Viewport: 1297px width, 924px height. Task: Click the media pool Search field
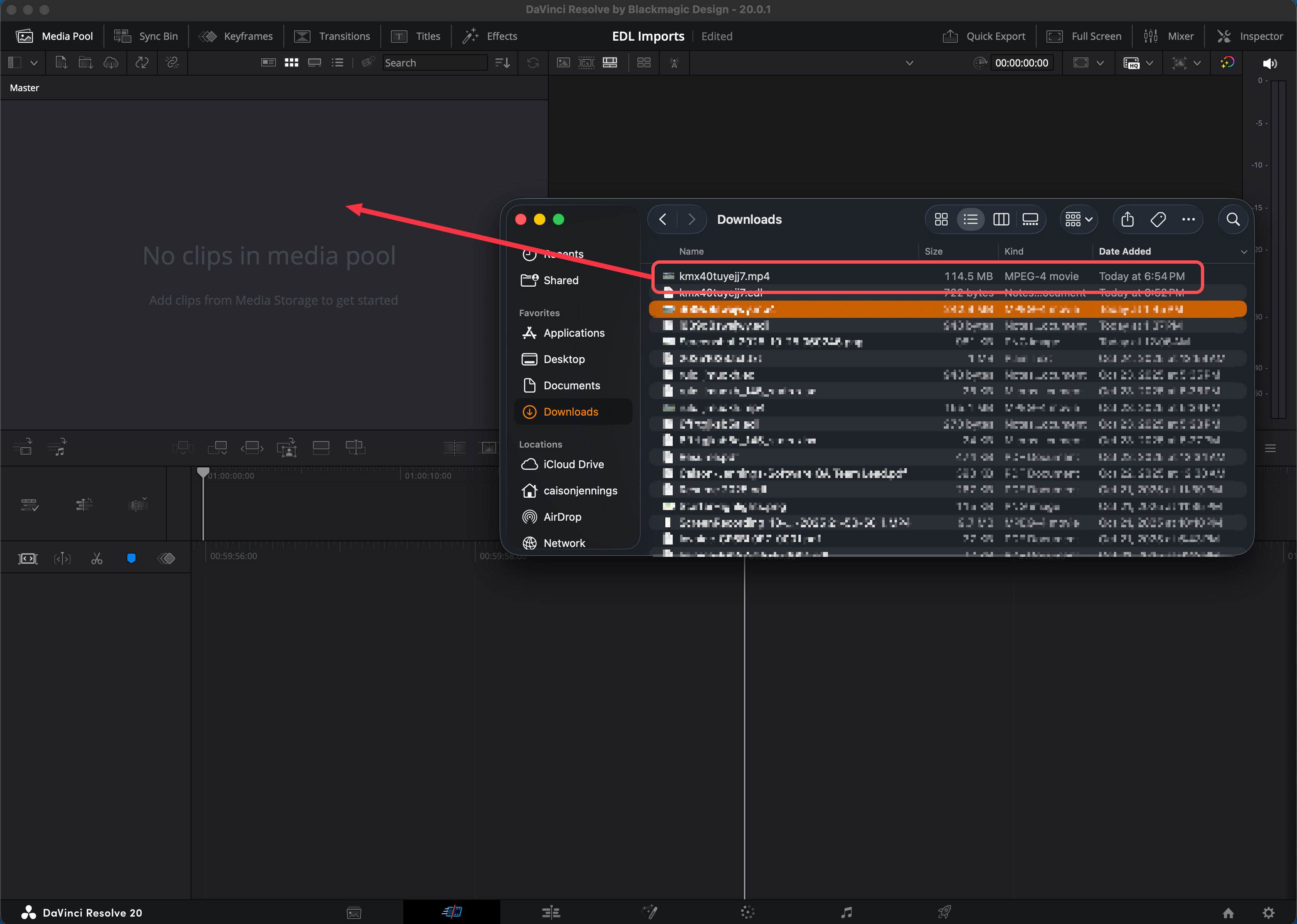click(435, 62)
